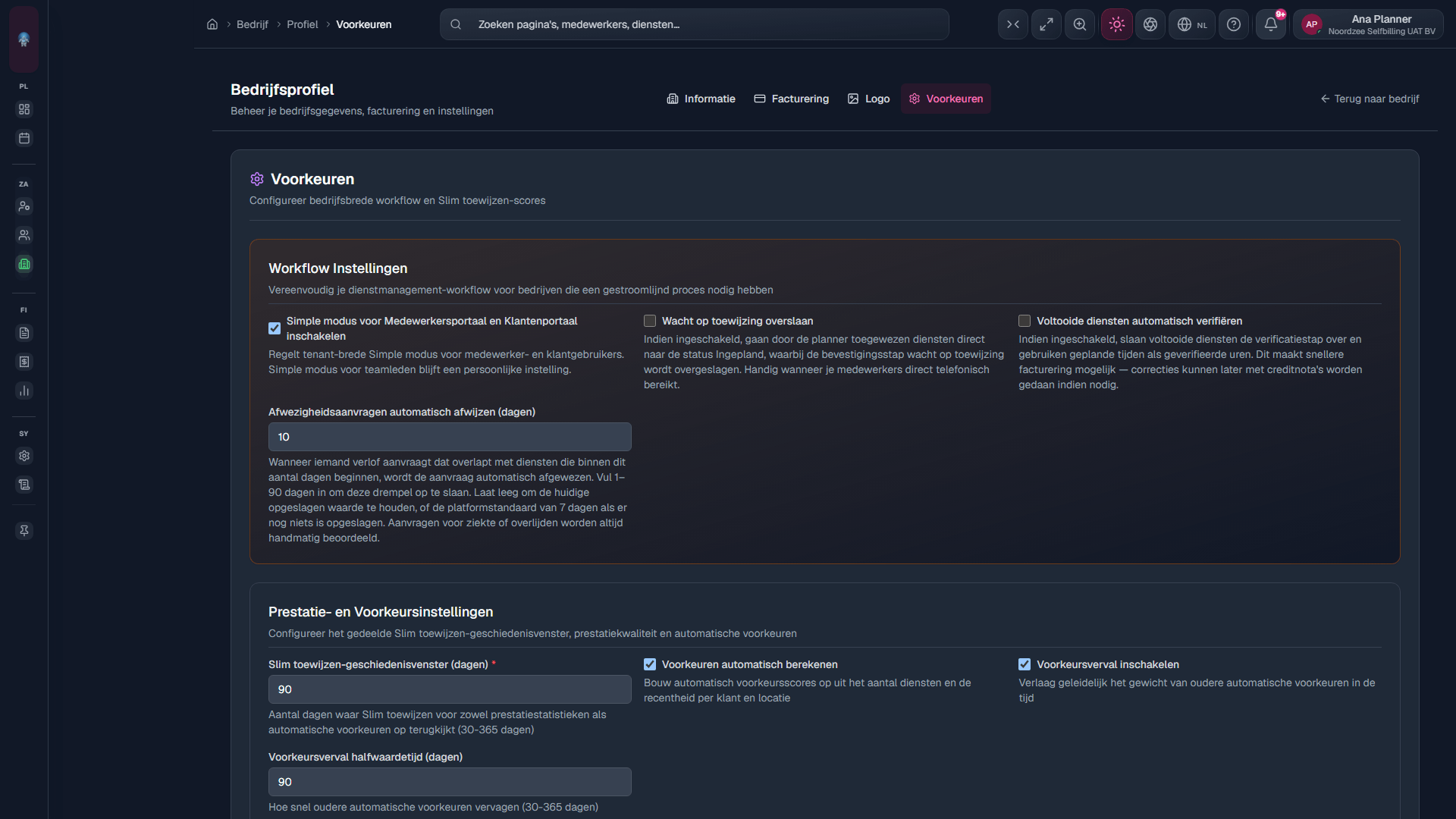Image resolution: width=1456 pixels, height=819 pixels.
Task: Open the NL language selector
Action: pos(1192,24)
